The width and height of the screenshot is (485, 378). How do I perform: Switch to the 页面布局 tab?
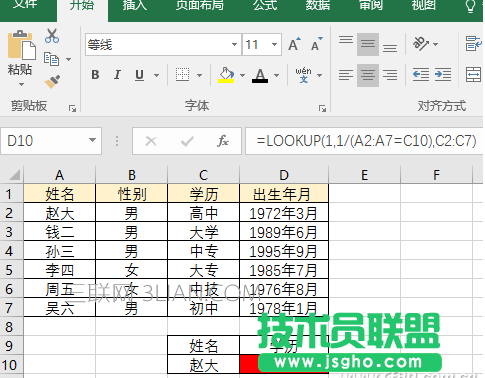(x=200, y=5)
